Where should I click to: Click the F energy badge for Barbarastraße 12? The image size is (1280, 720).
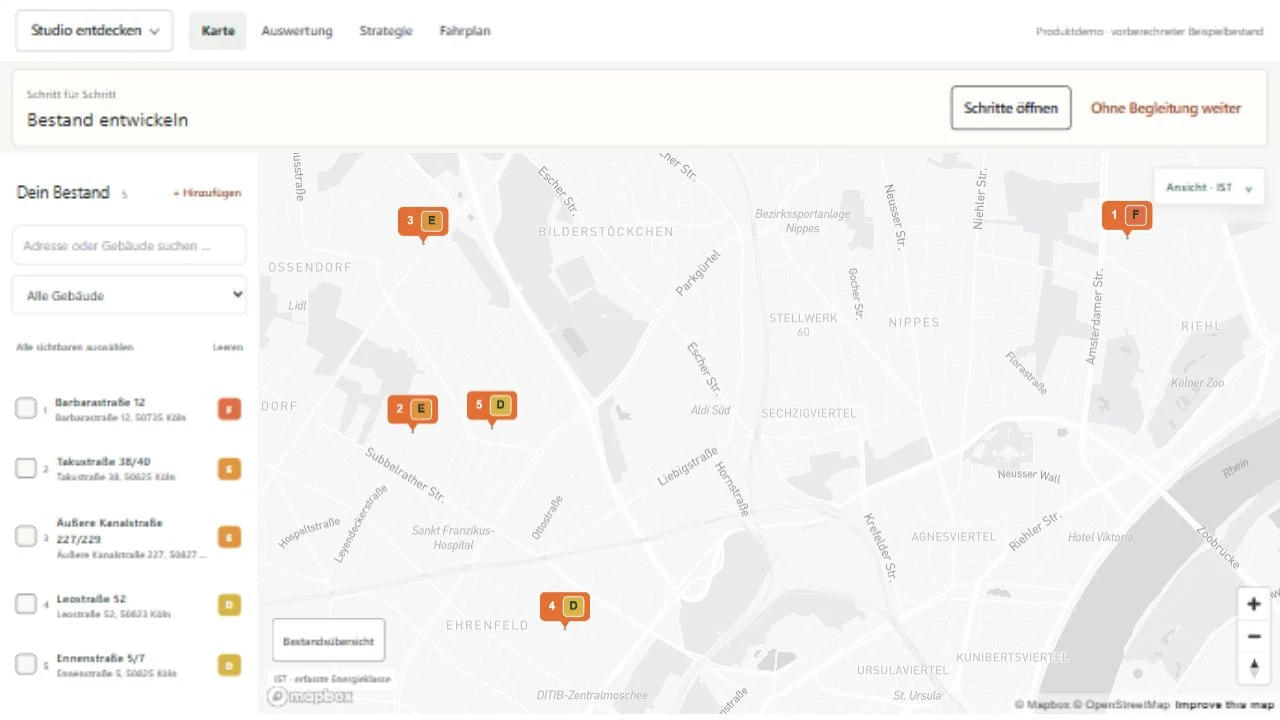click(229, 409)
